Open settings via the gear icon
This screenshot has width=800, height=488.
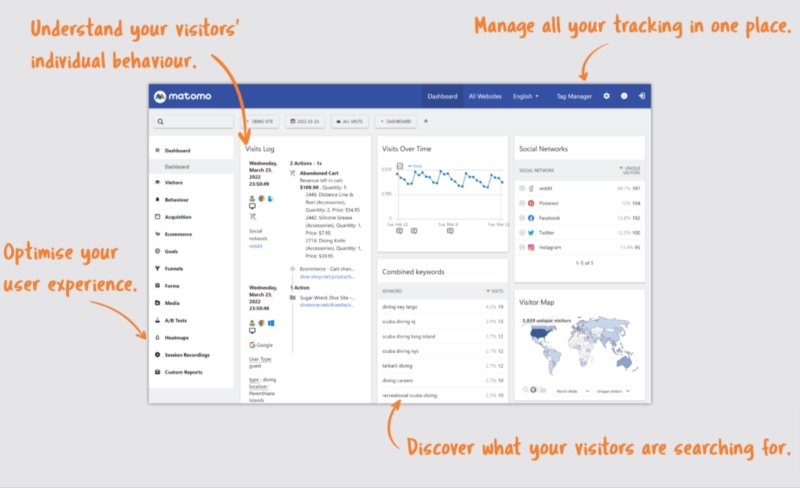(x=606, y=96)
